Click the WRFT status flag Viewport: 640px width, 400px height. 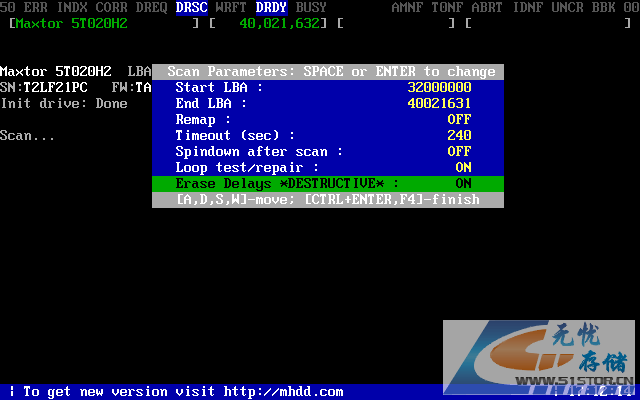tap(231, 7)
